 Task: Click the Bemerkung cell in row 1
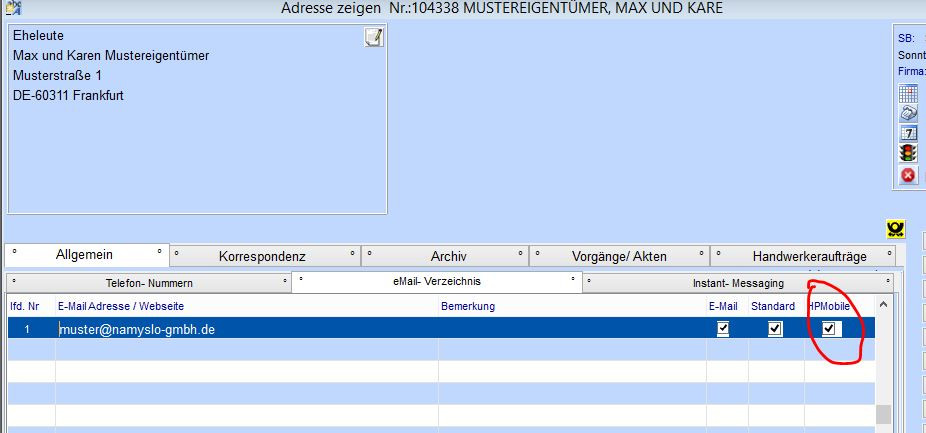[x=570, y=329]
